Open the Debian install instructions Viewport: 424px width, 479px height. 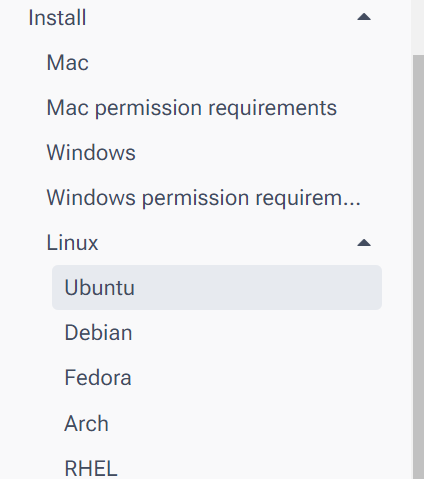(x=98, y=332)
